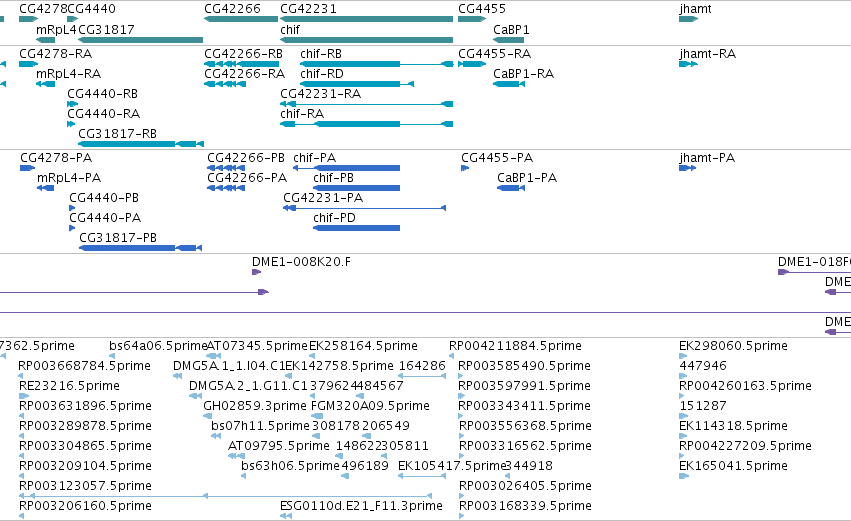Click the CG42266-RA transcript label

pos(244,74)
